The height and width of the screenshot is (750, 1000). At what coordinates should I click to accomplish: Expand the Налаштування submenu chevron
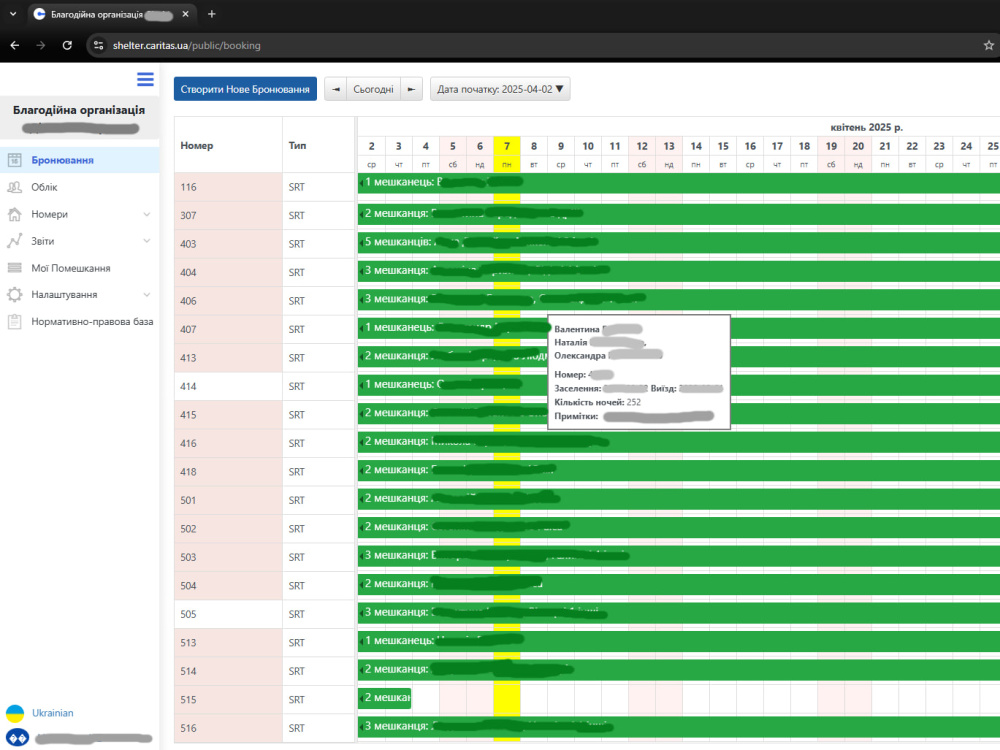(x=147, y=295)
